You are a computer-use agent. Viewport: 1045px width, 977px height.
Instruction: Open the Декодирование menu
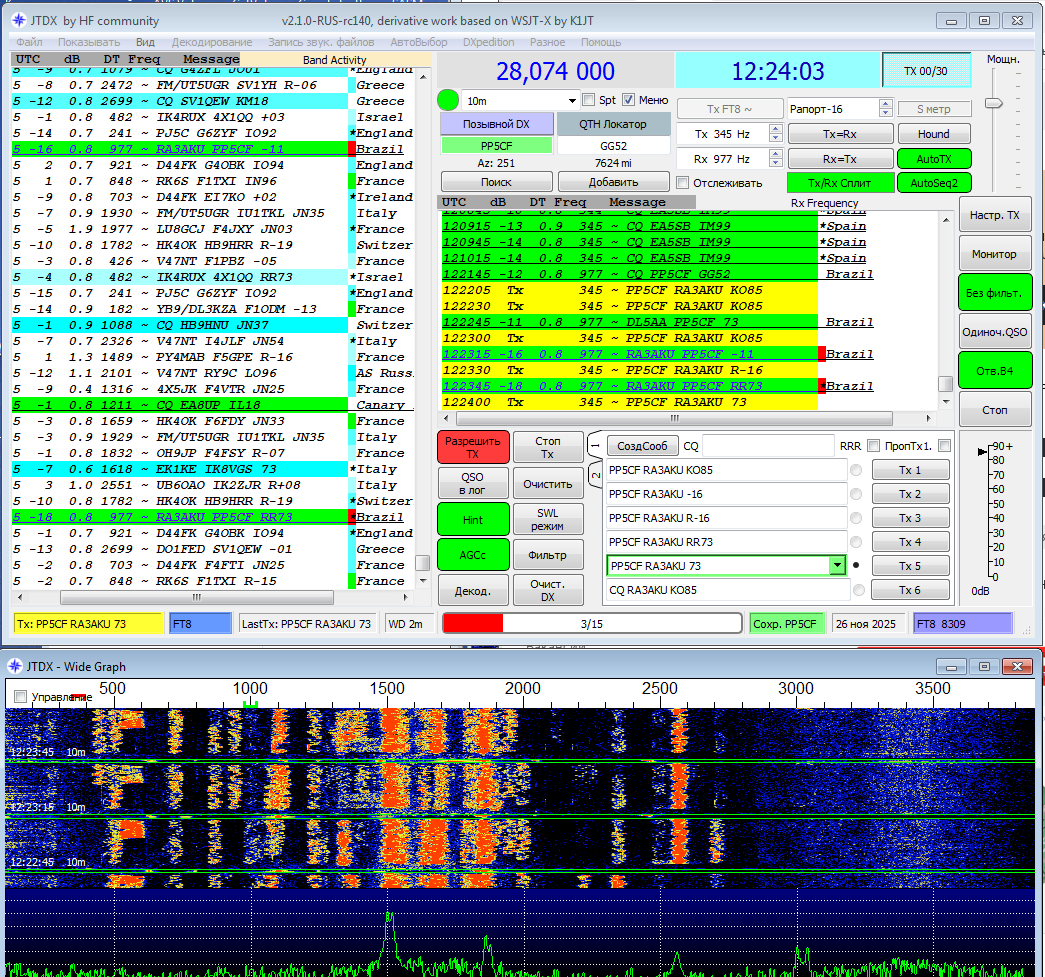coord(211,42)
